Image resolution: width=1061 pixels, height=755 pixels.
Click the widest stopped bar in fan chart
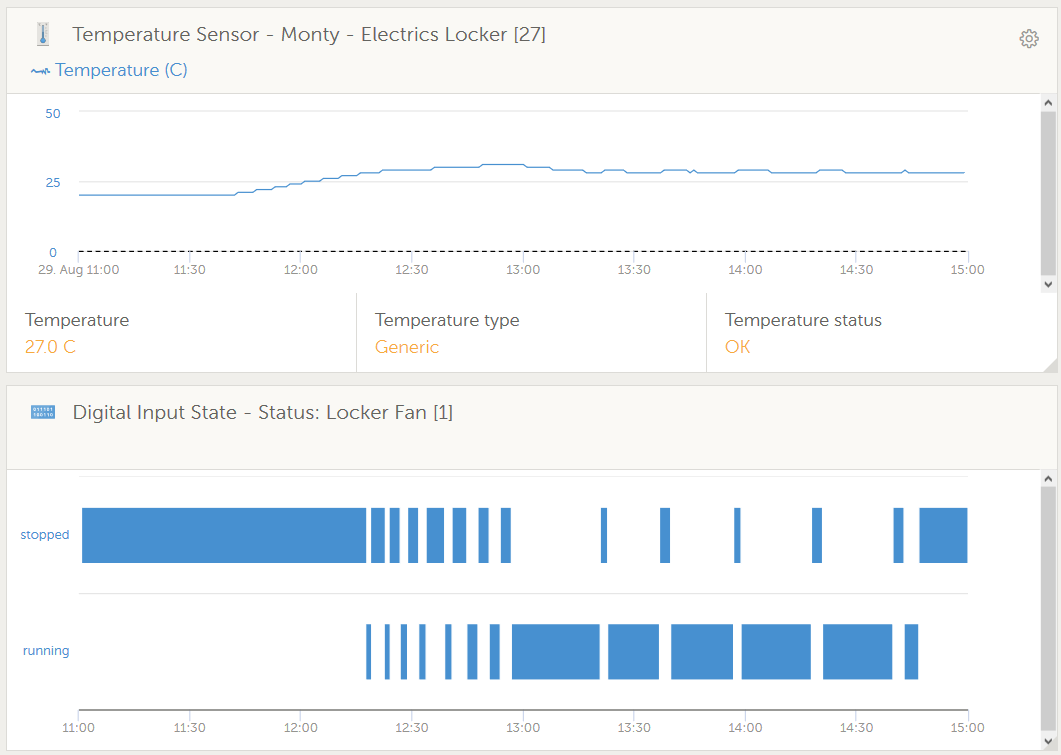[x=224, y=535]
